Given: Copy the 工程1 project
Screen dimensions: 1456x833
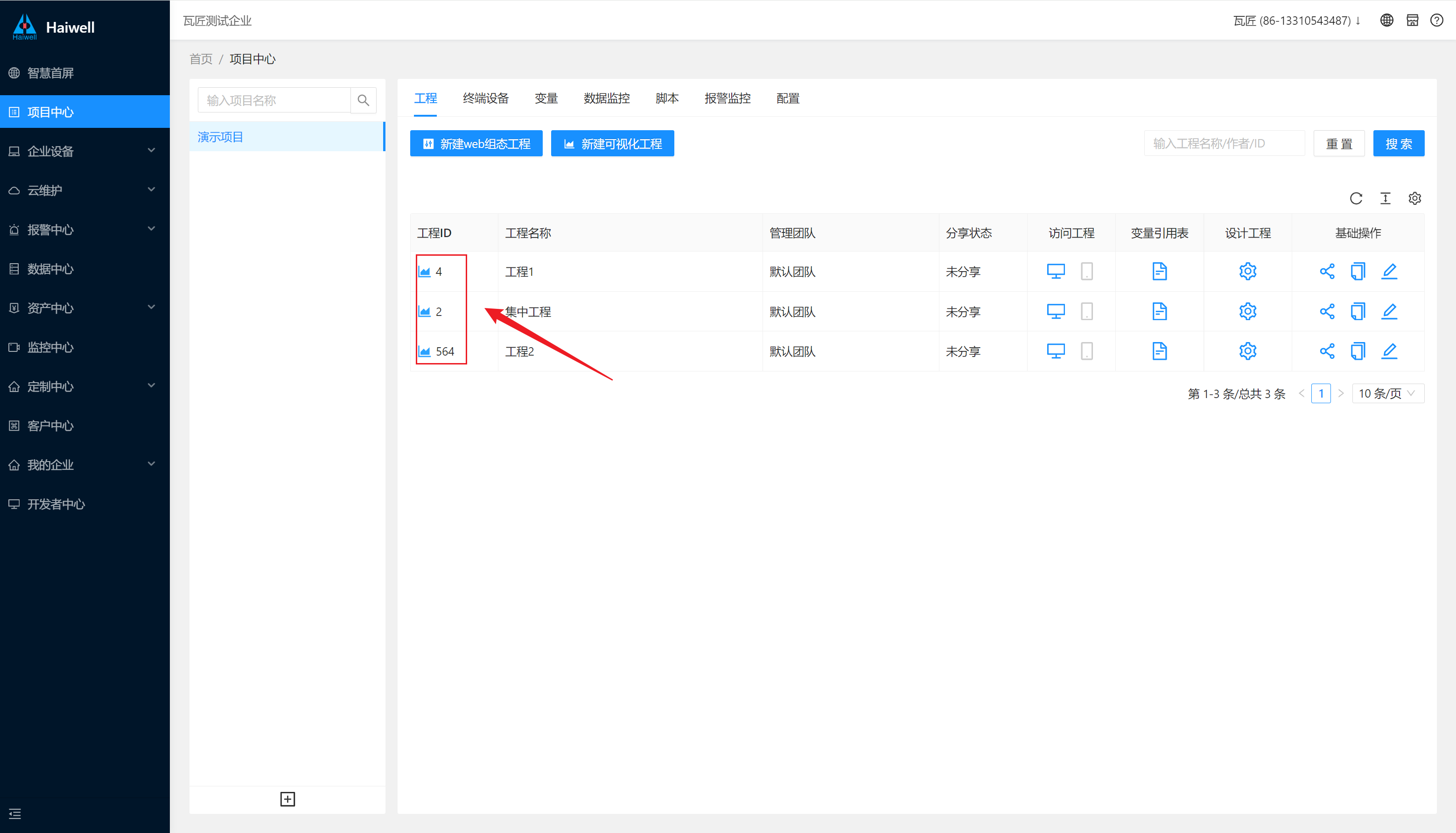Looking at the screenshot, I should click(x=1358, y=271).
